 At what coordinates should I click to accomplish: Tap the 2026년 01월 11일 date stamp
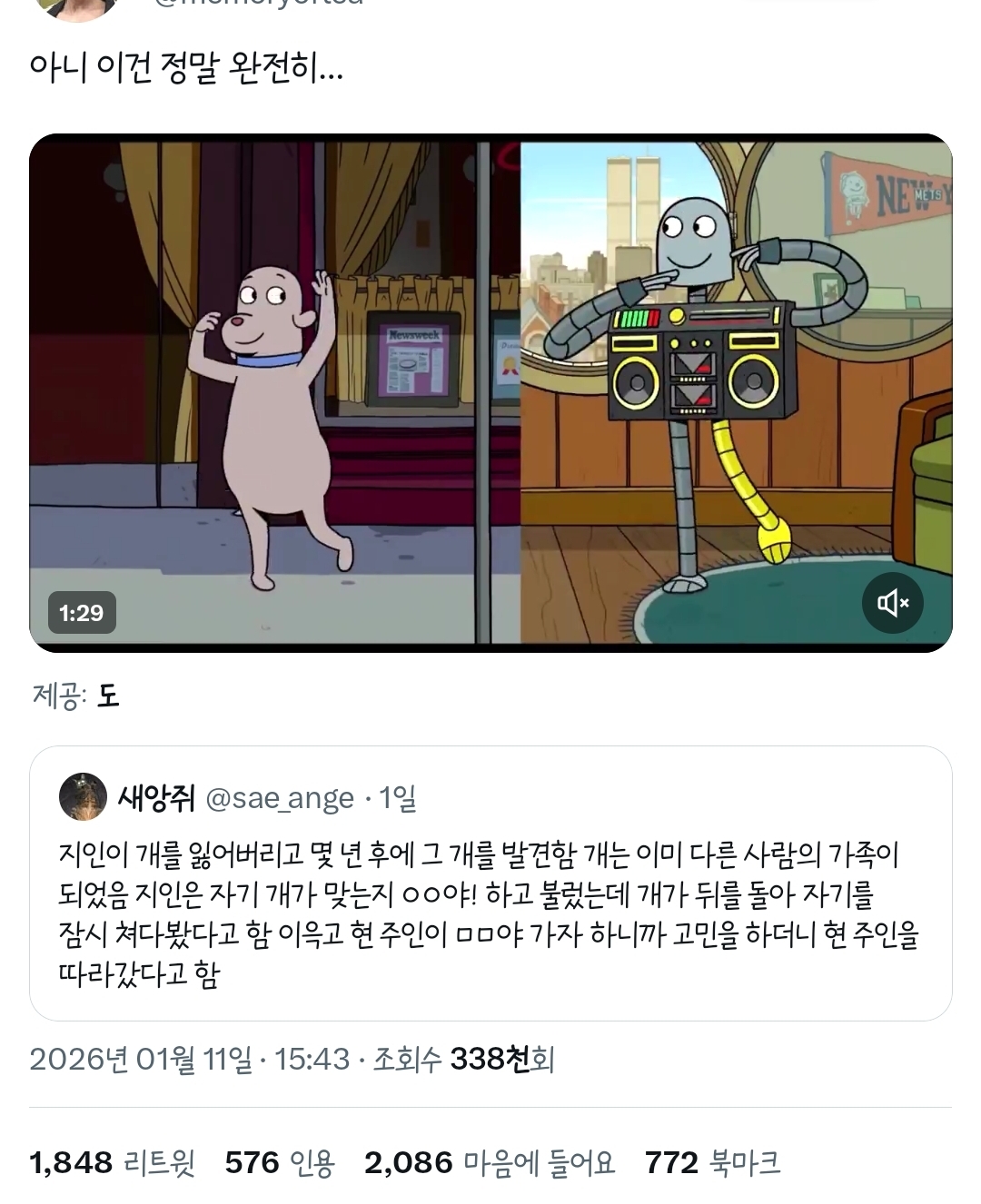tap(141, 1059)
